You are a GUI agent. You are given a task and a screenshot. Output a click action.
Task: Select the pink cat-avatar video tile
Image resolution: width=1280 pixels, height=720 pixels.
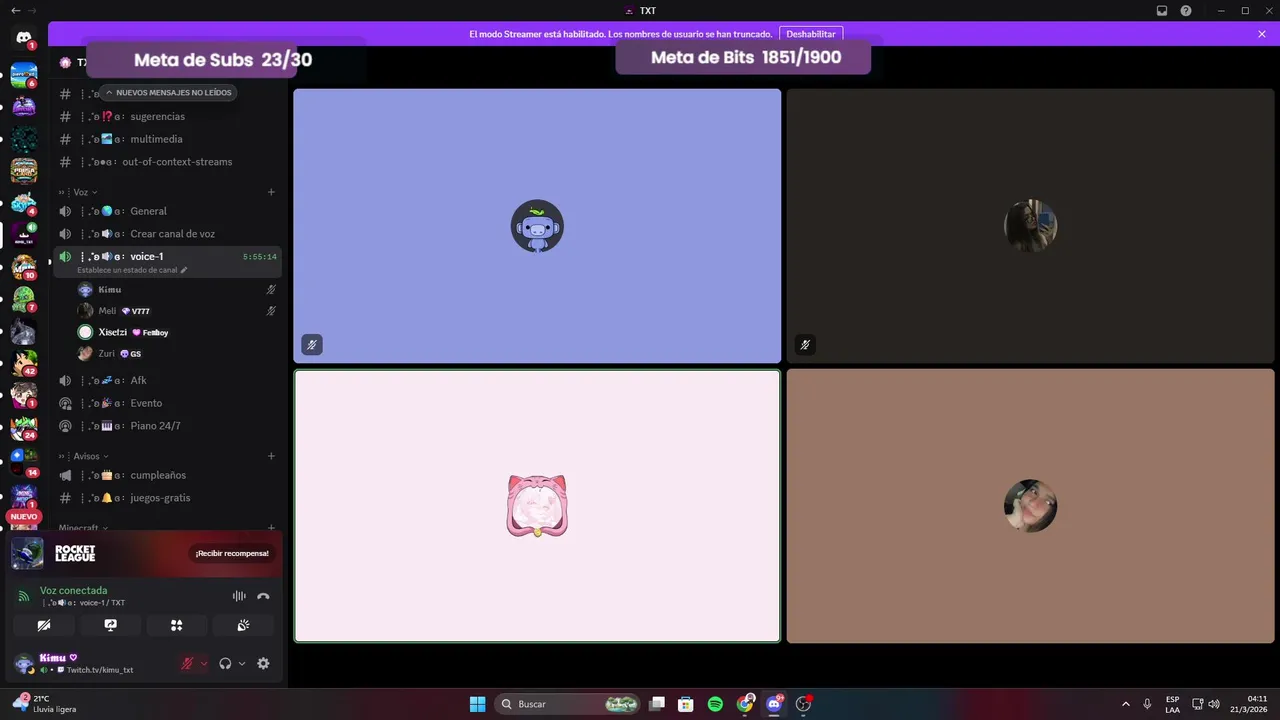click(x=537, y=506)
